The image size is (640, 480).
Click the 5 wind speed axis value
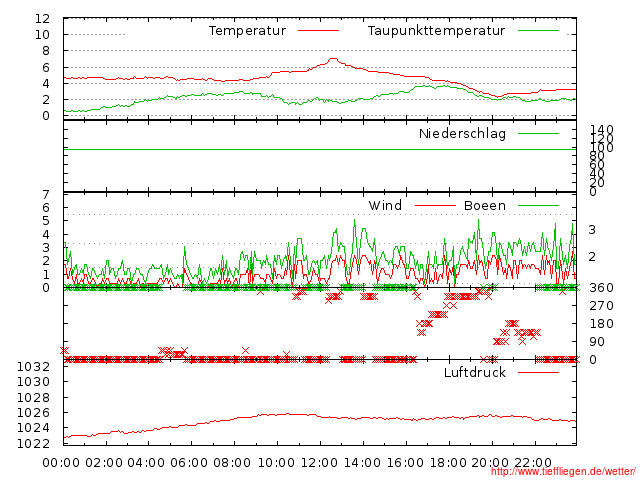pos(46,221)
